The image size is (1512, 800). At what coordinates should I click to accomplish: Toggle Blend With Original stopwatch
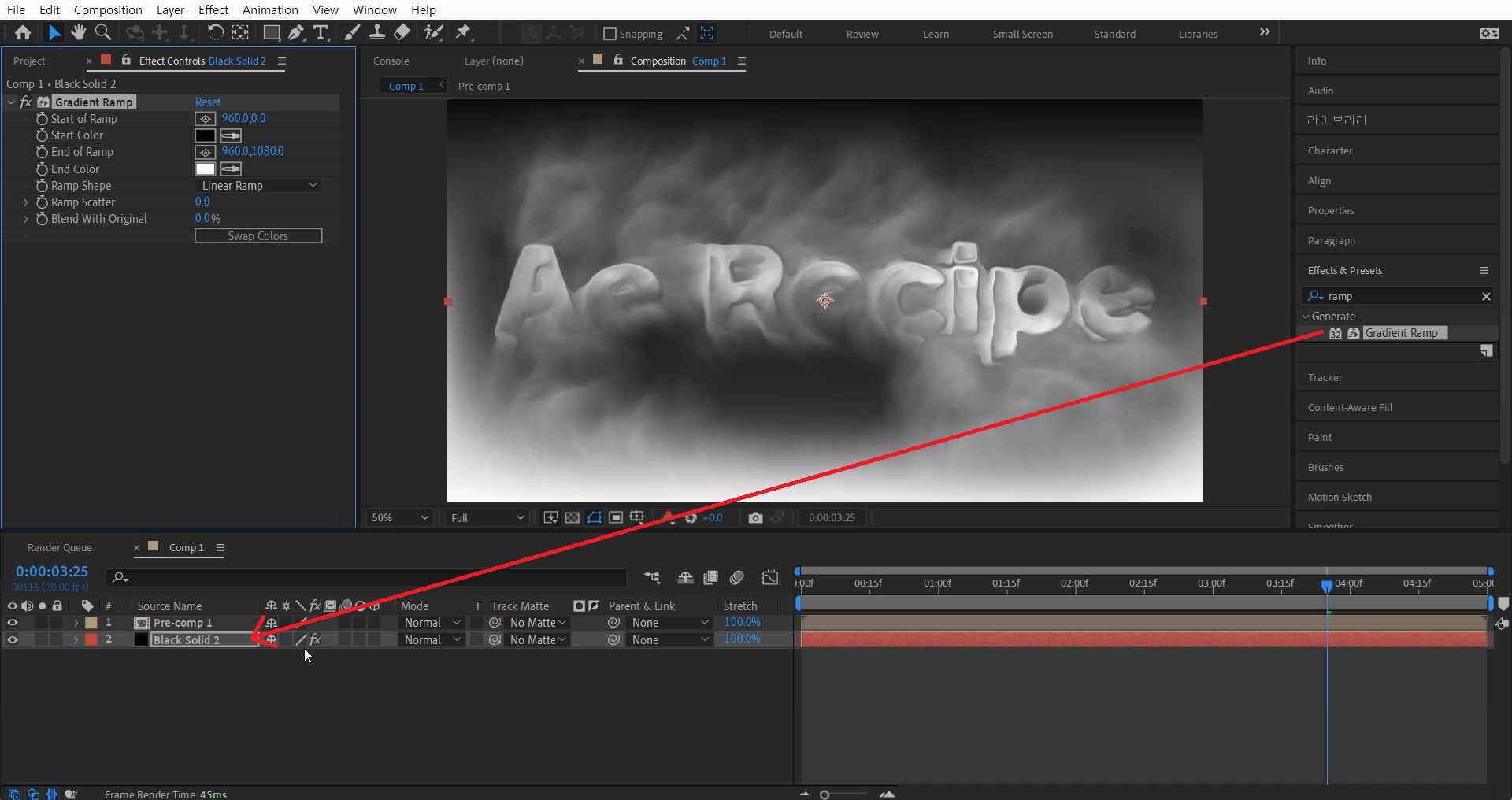coord(43,219)
